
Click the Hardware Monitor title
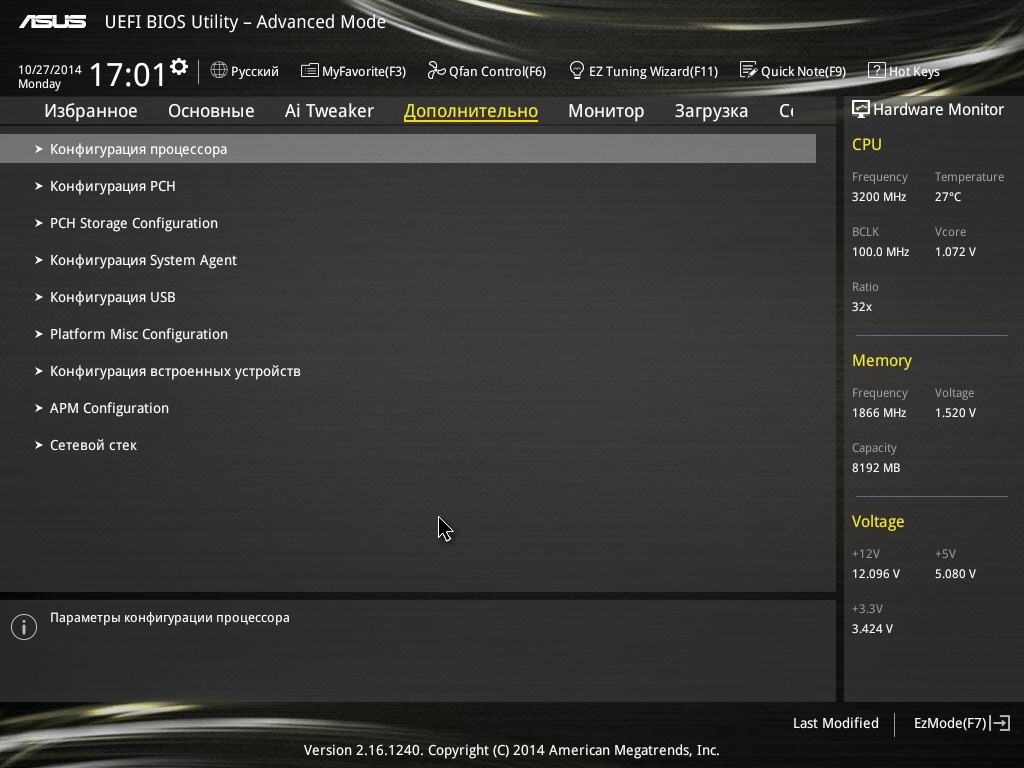[938, 110]
